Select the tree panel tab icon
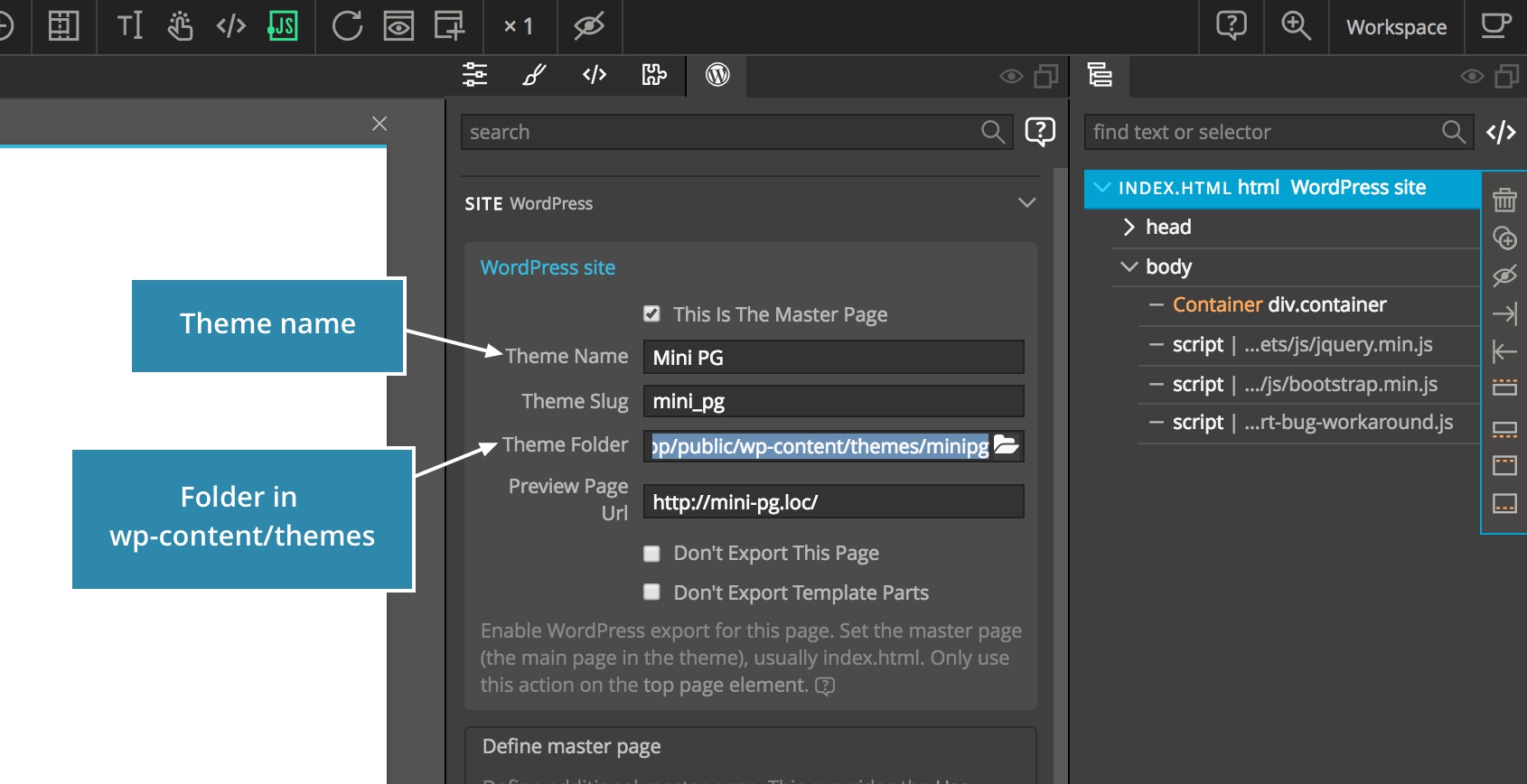This screenshot has width=1527, height=784. pyautogui.click(x=1100, y=75)
